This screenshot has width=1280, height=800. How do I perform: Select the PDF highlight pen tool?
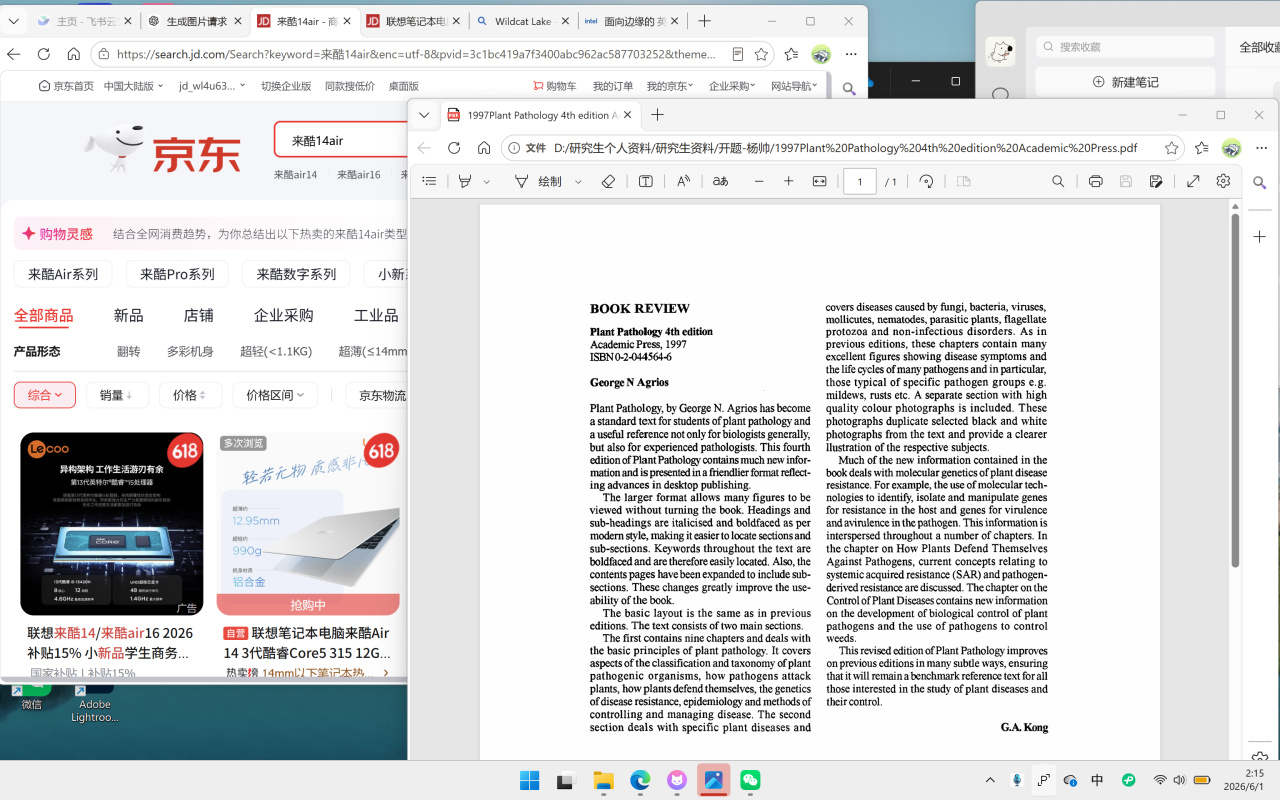point(465,181)
